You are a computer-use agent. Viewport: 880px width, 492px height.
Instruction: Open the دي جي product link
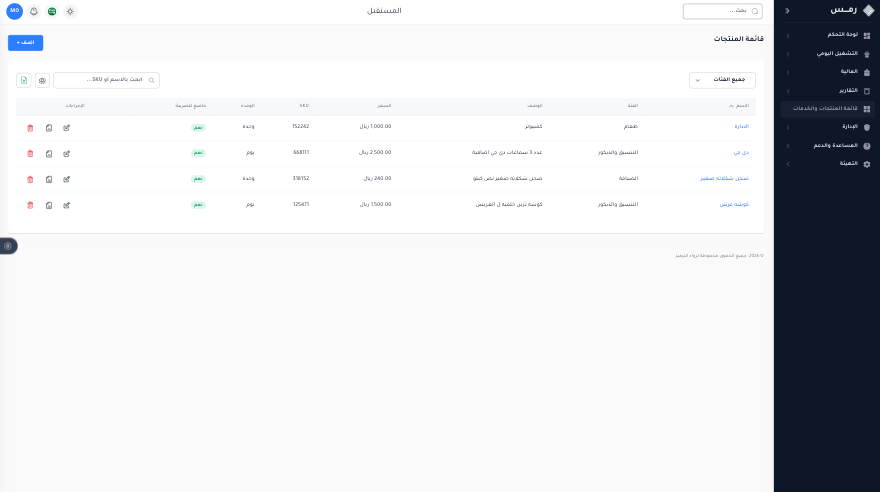coord(741,153)
